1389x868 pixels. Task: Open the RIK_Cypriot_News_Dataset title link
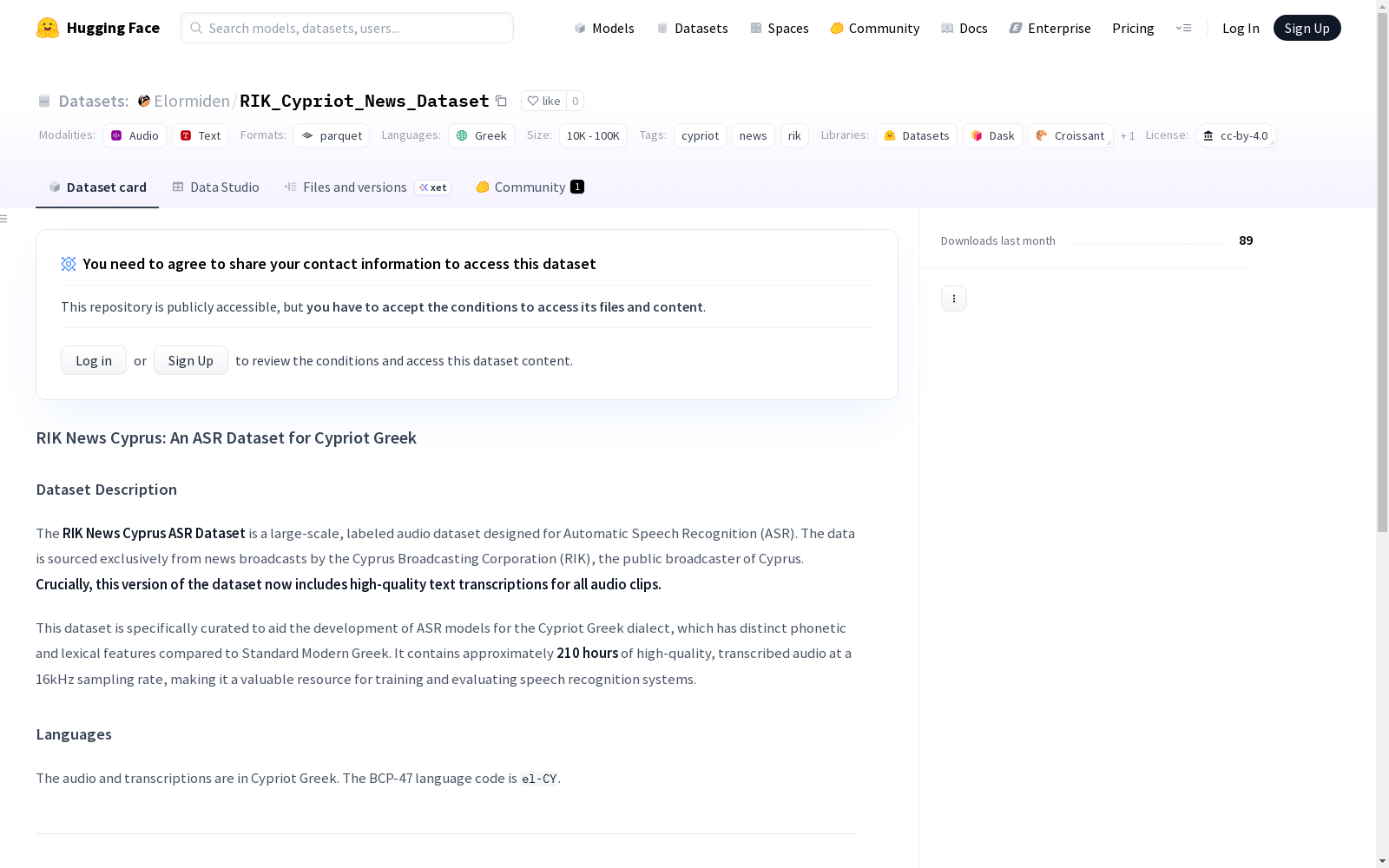(365, 101)
